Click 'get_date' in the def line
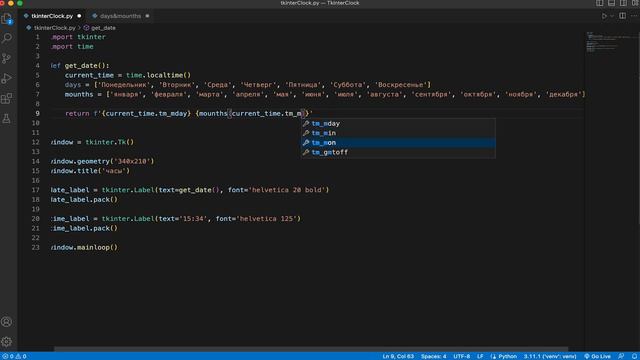This screenshot has width=640, height=360. click(x=81, y=66)
